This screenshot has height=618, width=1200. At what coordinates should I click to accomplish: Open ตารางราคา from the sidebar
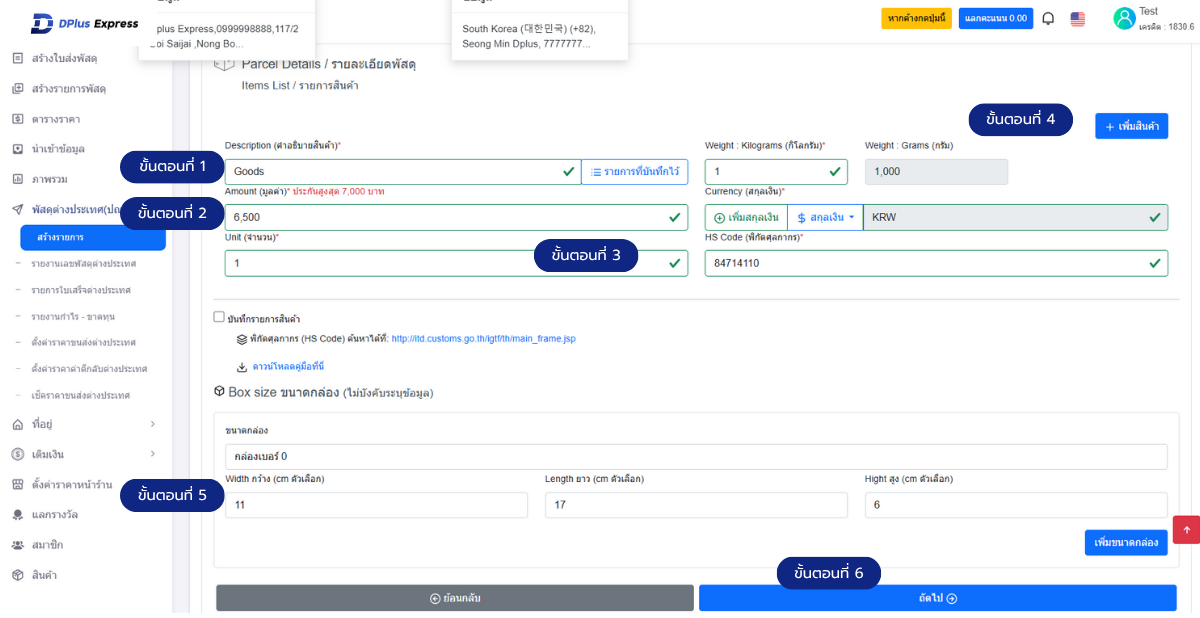click(x=56, y=119)
